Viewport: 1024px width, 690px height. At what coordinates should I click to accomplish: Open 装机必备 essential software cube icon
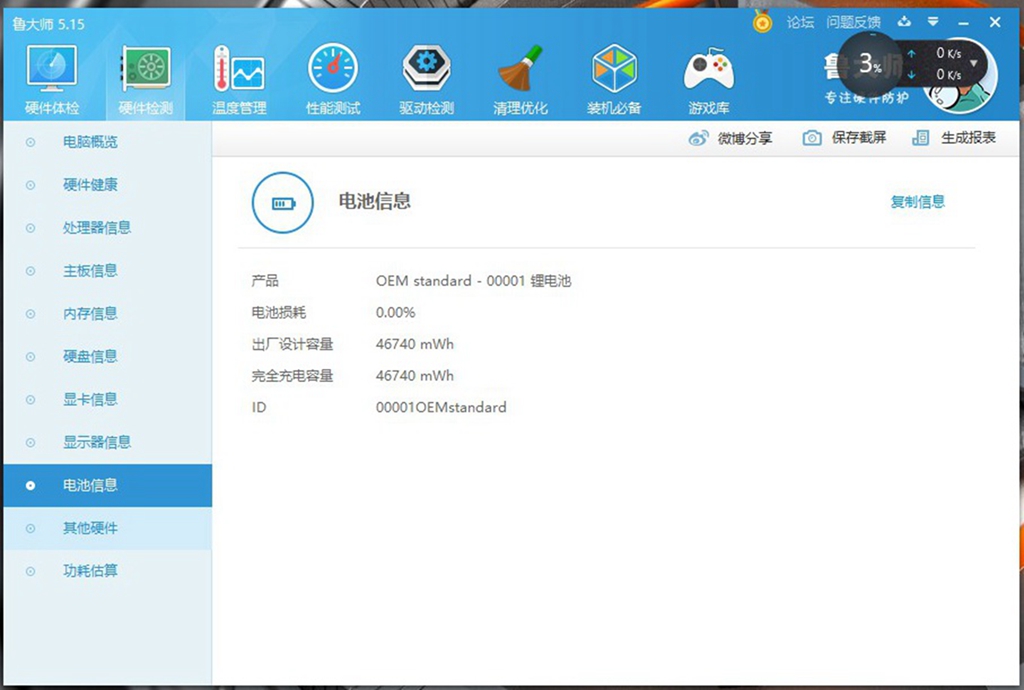[x=614, y=80]
